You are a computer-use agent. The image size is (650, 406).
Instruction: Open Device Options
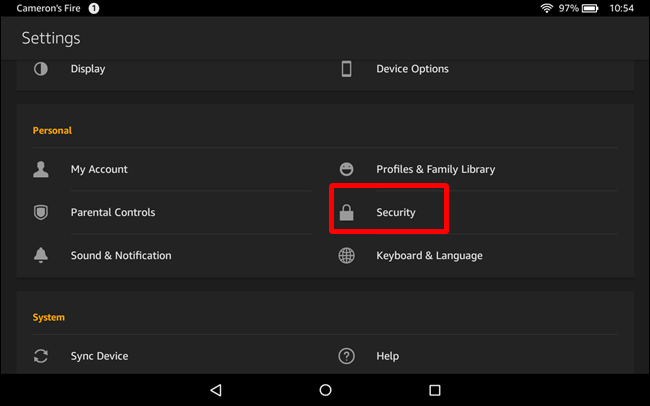coord(412,69)
